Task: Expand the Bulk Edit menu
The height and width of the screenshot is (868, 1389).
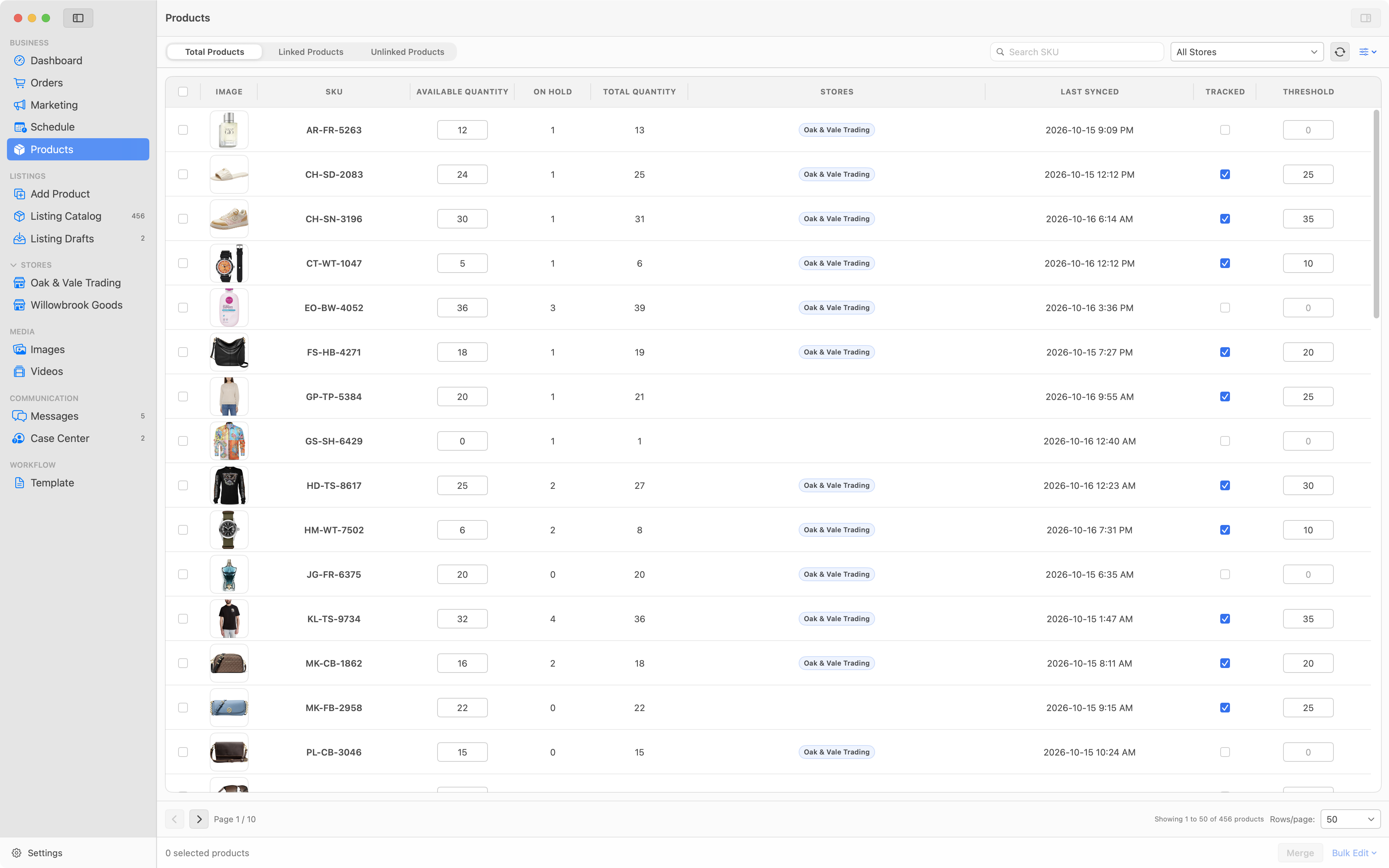Action: click(x=1354, y=852)
